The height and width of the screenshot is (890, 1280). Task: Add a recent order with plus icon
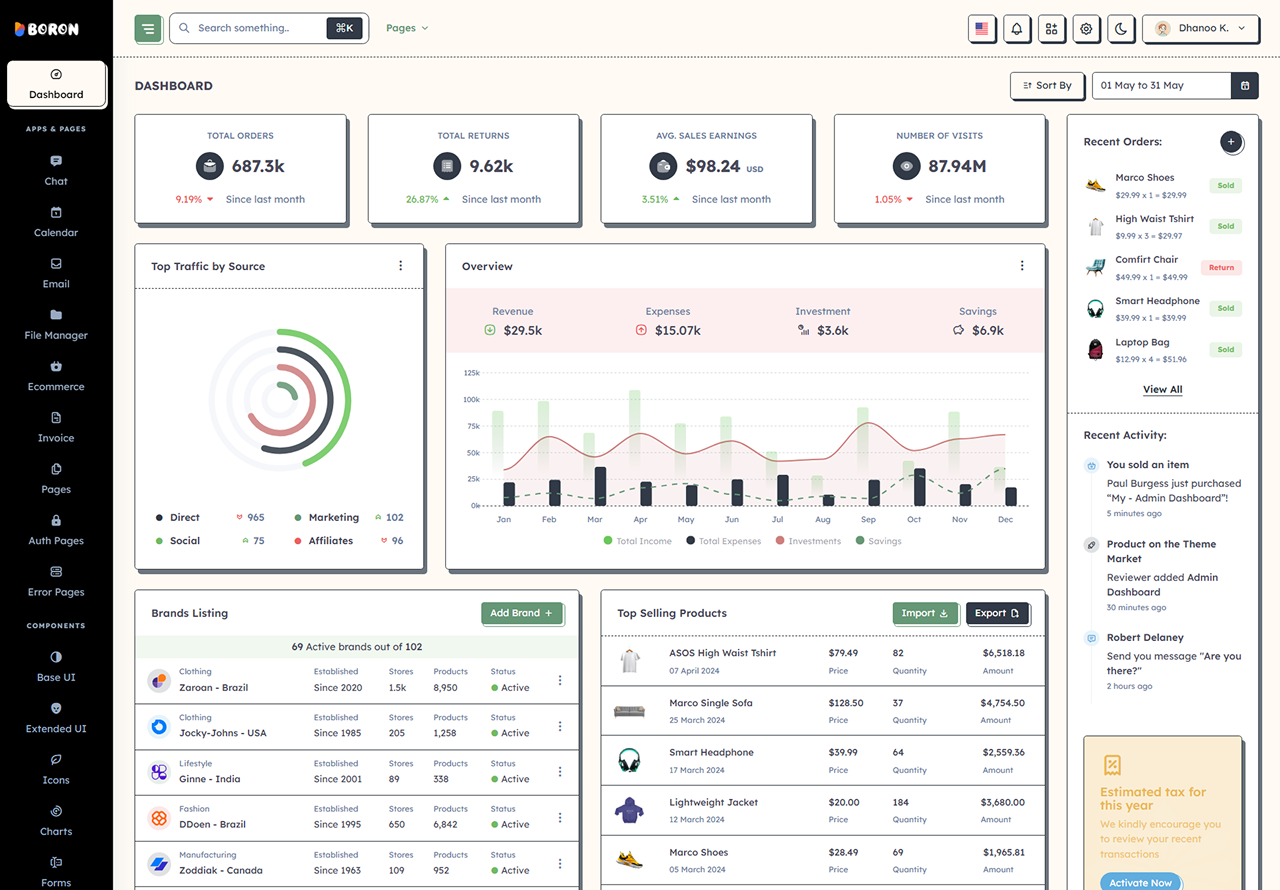[1231, 142]
